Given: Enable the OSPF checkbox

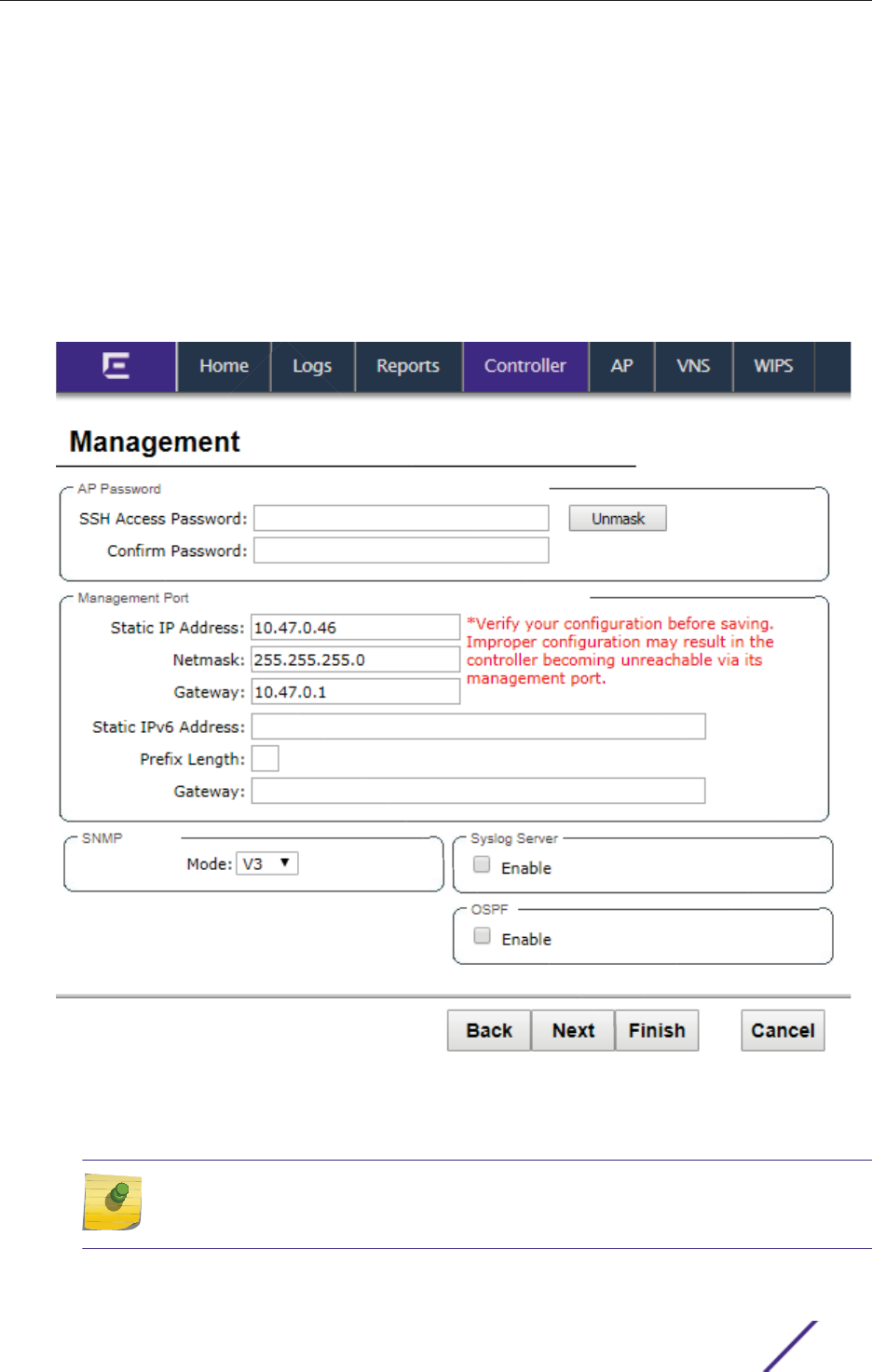Looking at the screenshot, I should pos(482,935).
